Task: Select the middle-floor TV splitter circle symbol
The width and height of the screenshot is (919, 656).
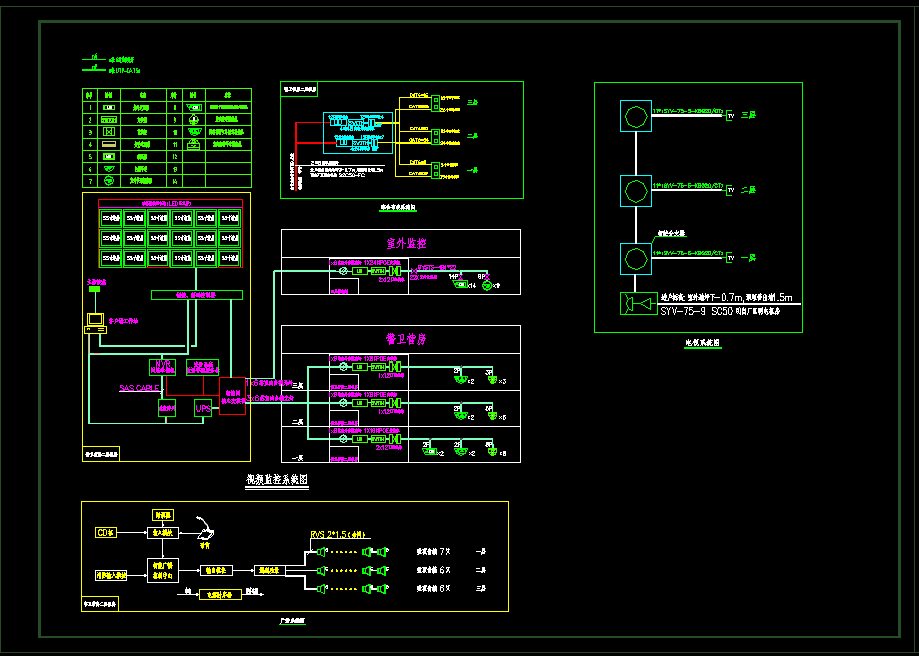Action: coord(634,189)
